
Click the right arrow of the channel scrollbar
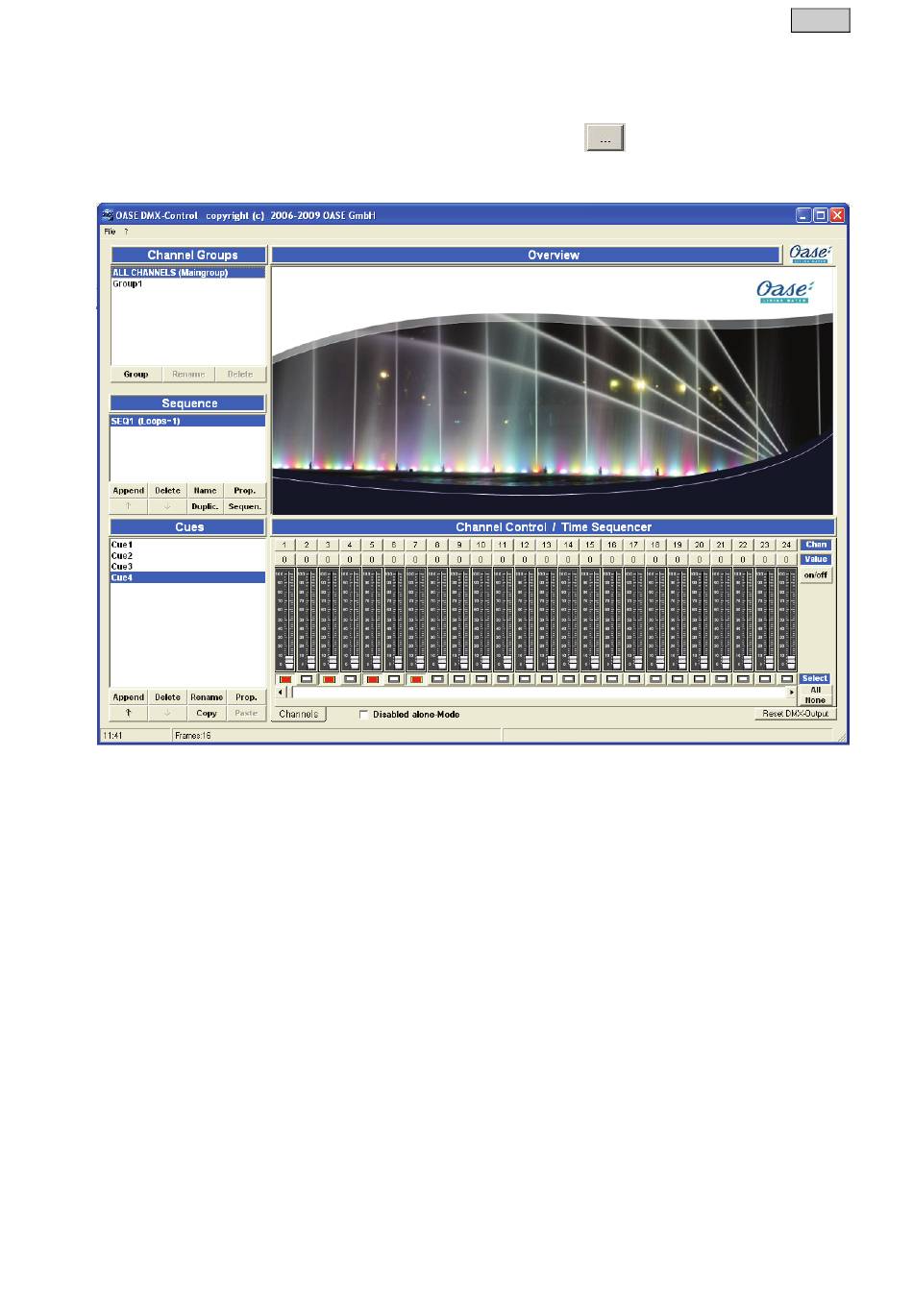point(792,693)
